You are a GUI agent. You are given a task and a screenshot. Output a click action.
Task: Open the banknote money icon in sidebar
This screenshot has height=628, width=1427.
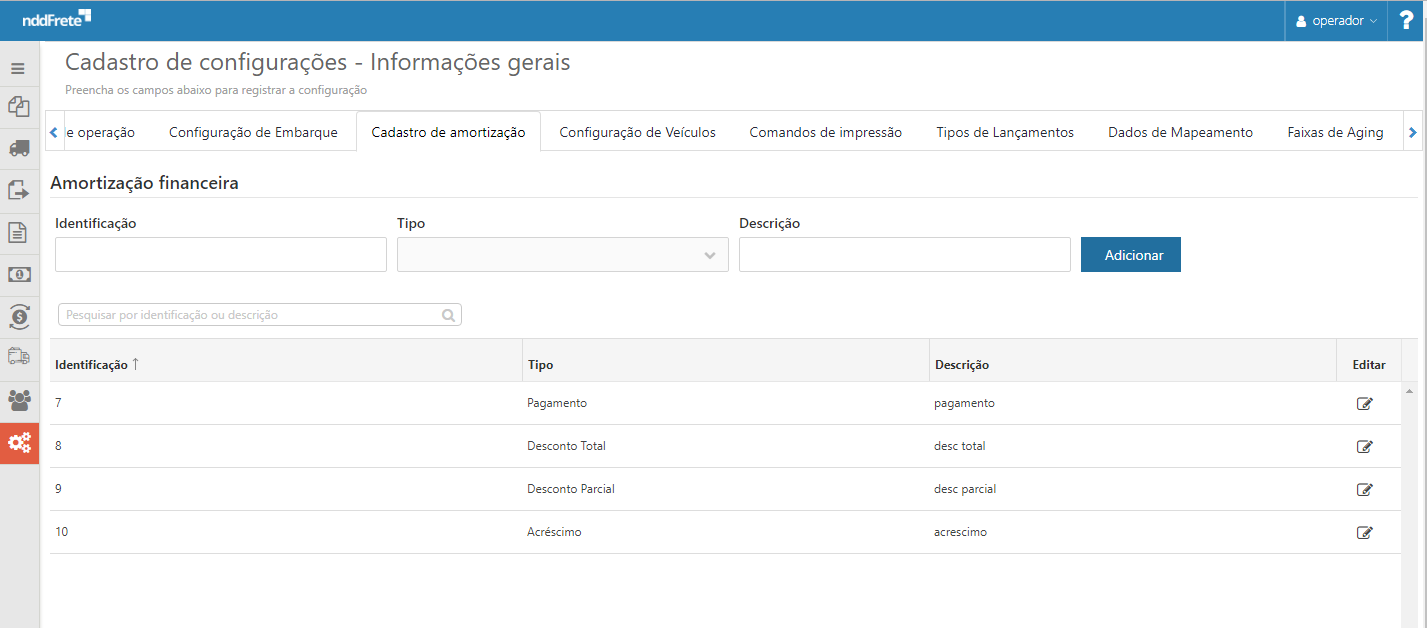click(x=18, y=274)
